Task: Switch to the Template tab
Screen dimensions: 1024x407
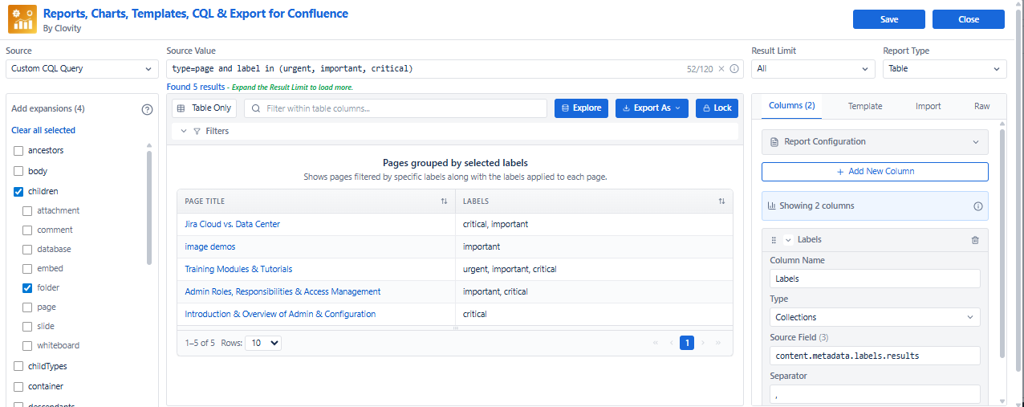Action: coord(865,106)
